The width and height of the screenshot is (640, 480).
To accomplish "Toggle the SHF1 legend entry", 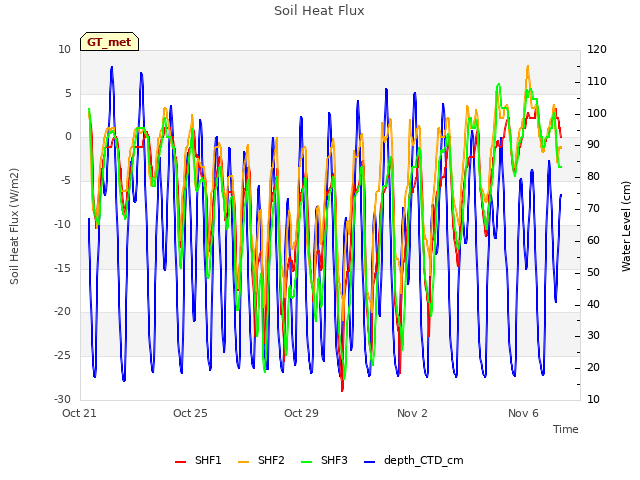I will click(198, 460).
